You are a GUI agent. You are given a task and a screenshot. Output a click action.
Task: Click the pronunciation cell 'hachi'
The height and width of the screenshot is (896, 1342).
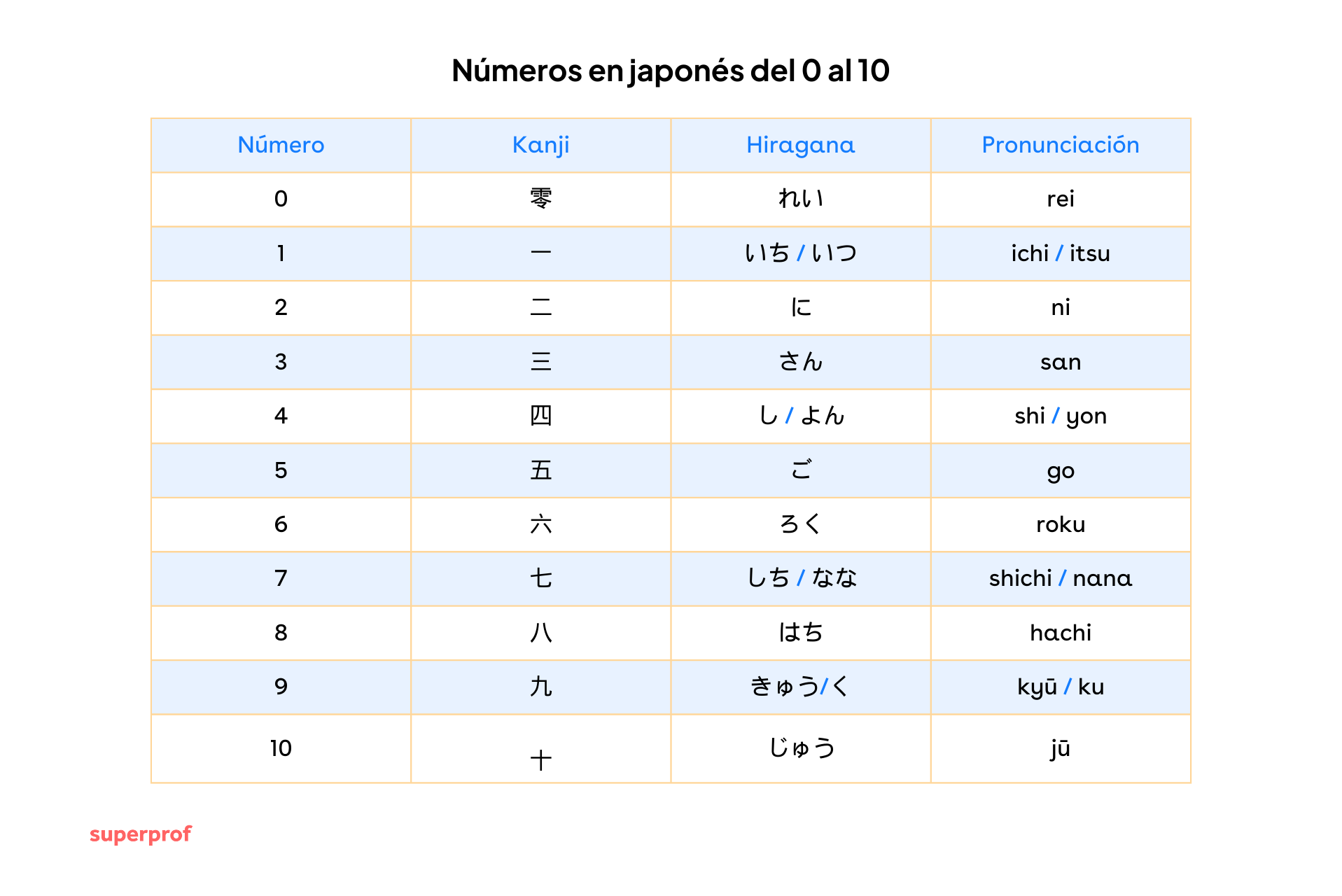[x=1060, y=633]
